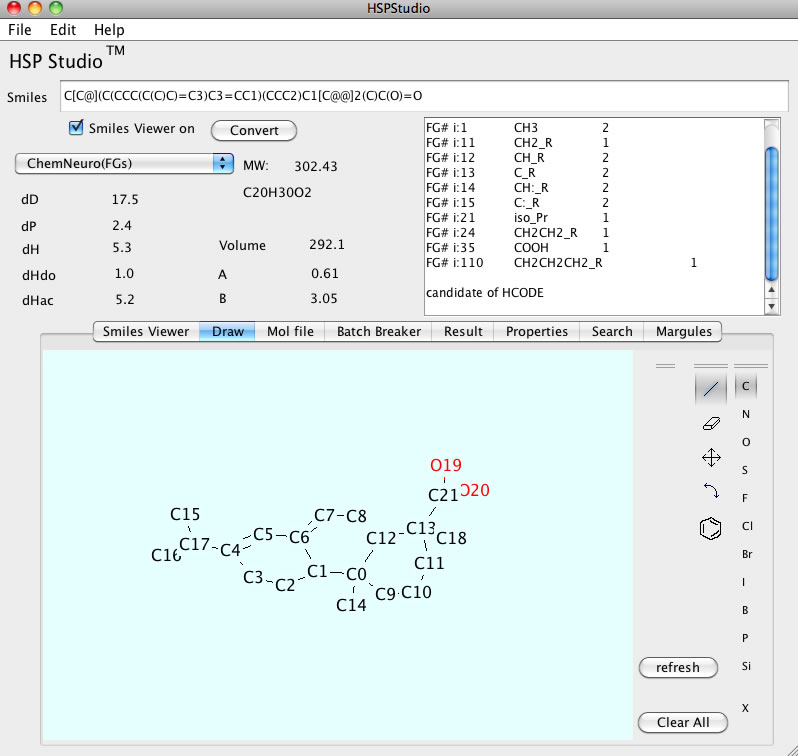Choose boron B atom

[745, 610]
